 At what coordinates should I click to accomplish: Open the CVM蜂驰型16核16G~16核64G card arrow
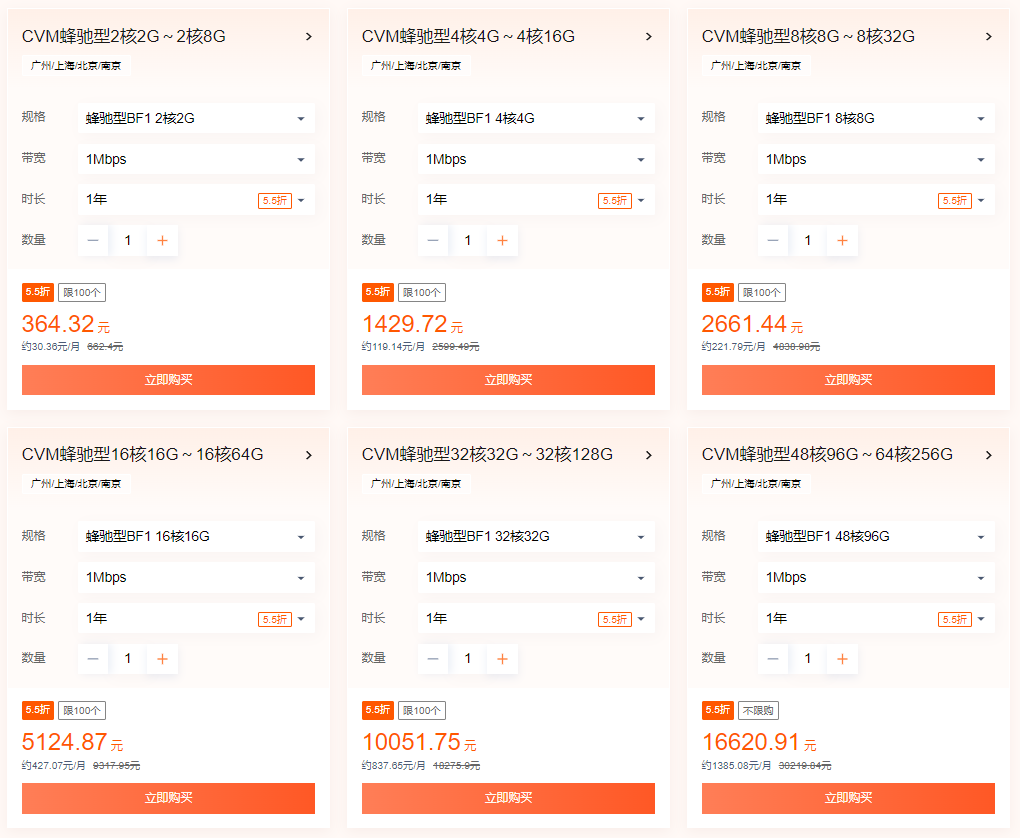coord(309,455)
